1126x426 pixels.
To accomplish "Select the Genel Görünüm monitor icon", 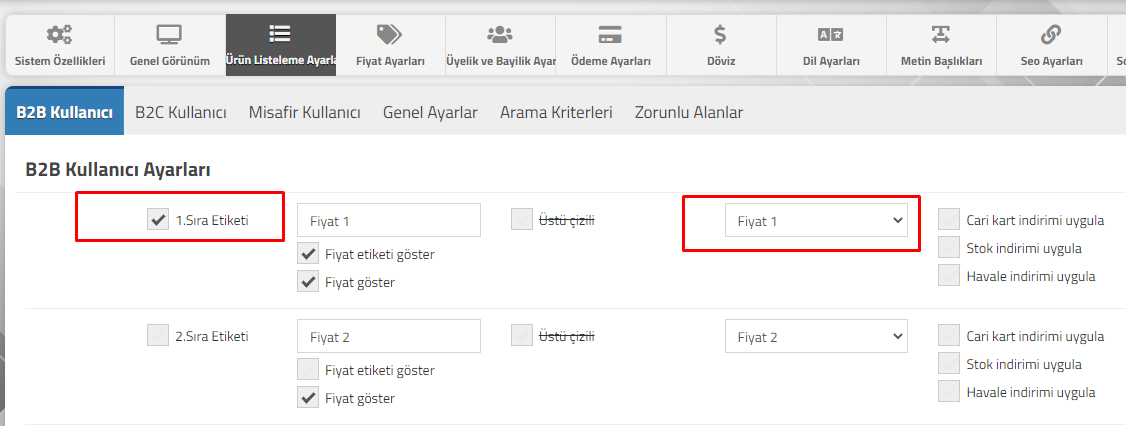I will pyautogui.click(x=169, y=34).
